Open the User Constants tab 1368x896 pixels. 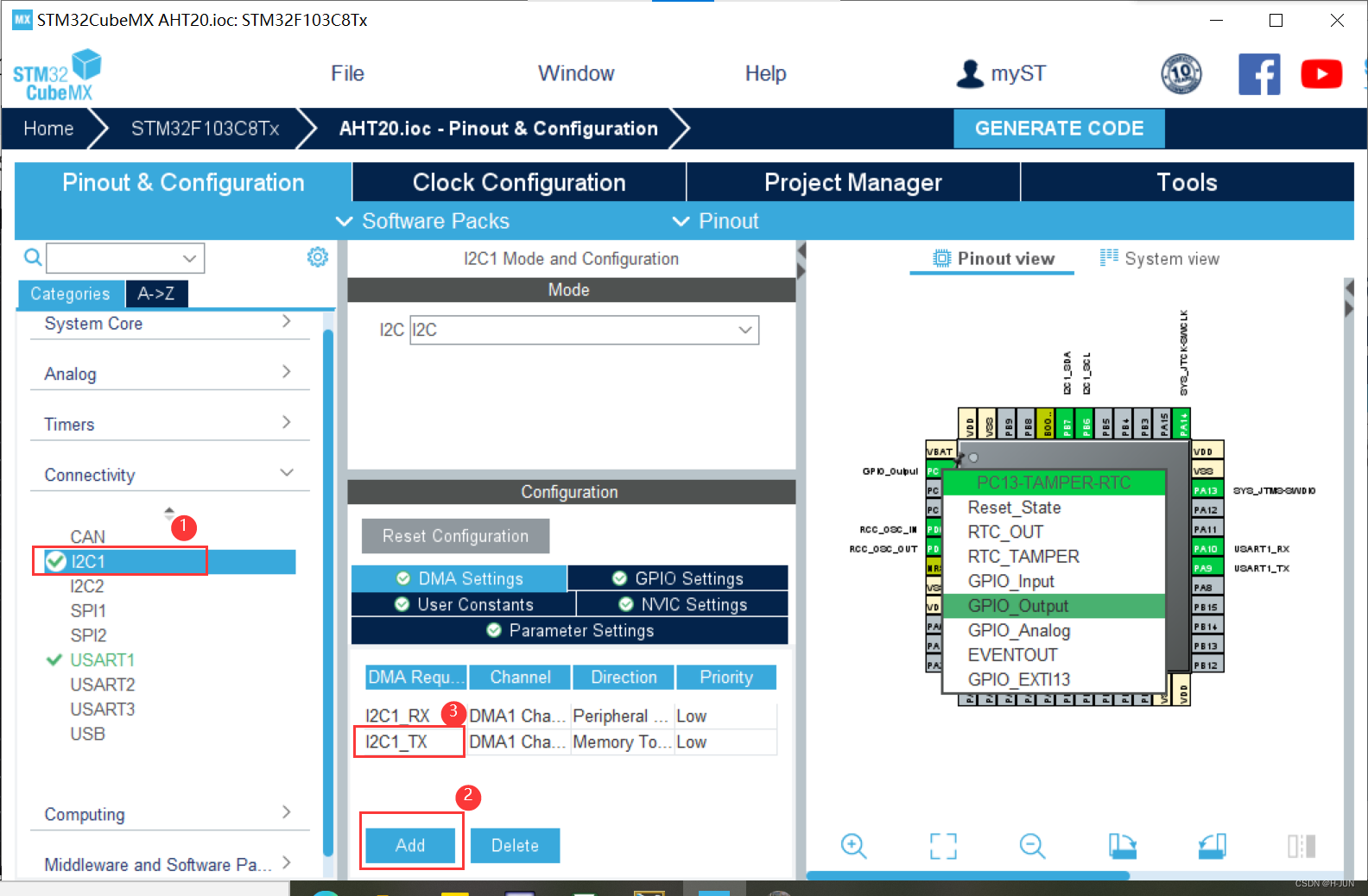point(463,604)
